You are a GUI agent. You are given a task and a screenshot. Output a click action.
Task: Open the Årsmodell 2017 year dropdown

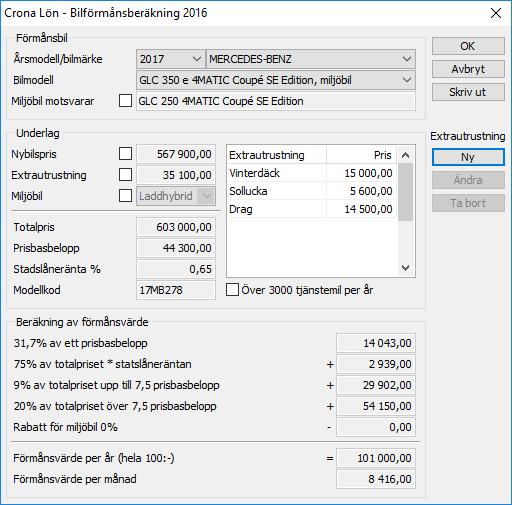click(x=170, y=59)
